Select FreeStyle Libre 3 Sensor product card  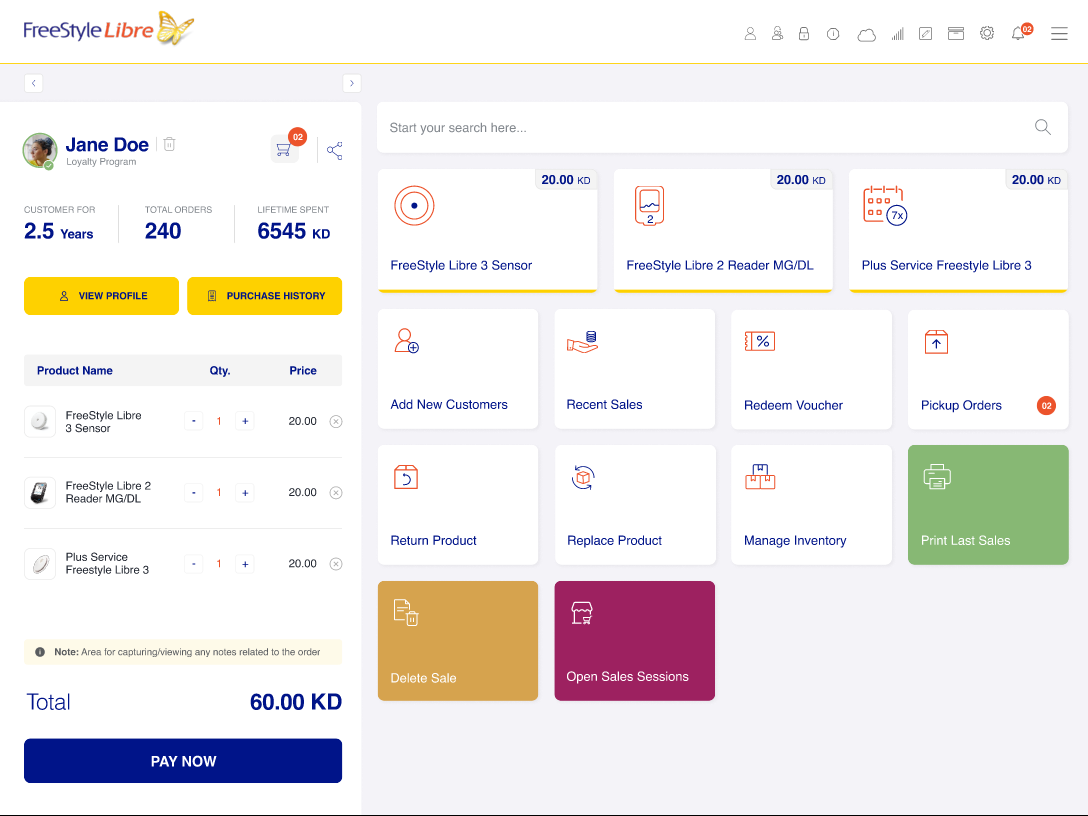click(x=487, y=230)
